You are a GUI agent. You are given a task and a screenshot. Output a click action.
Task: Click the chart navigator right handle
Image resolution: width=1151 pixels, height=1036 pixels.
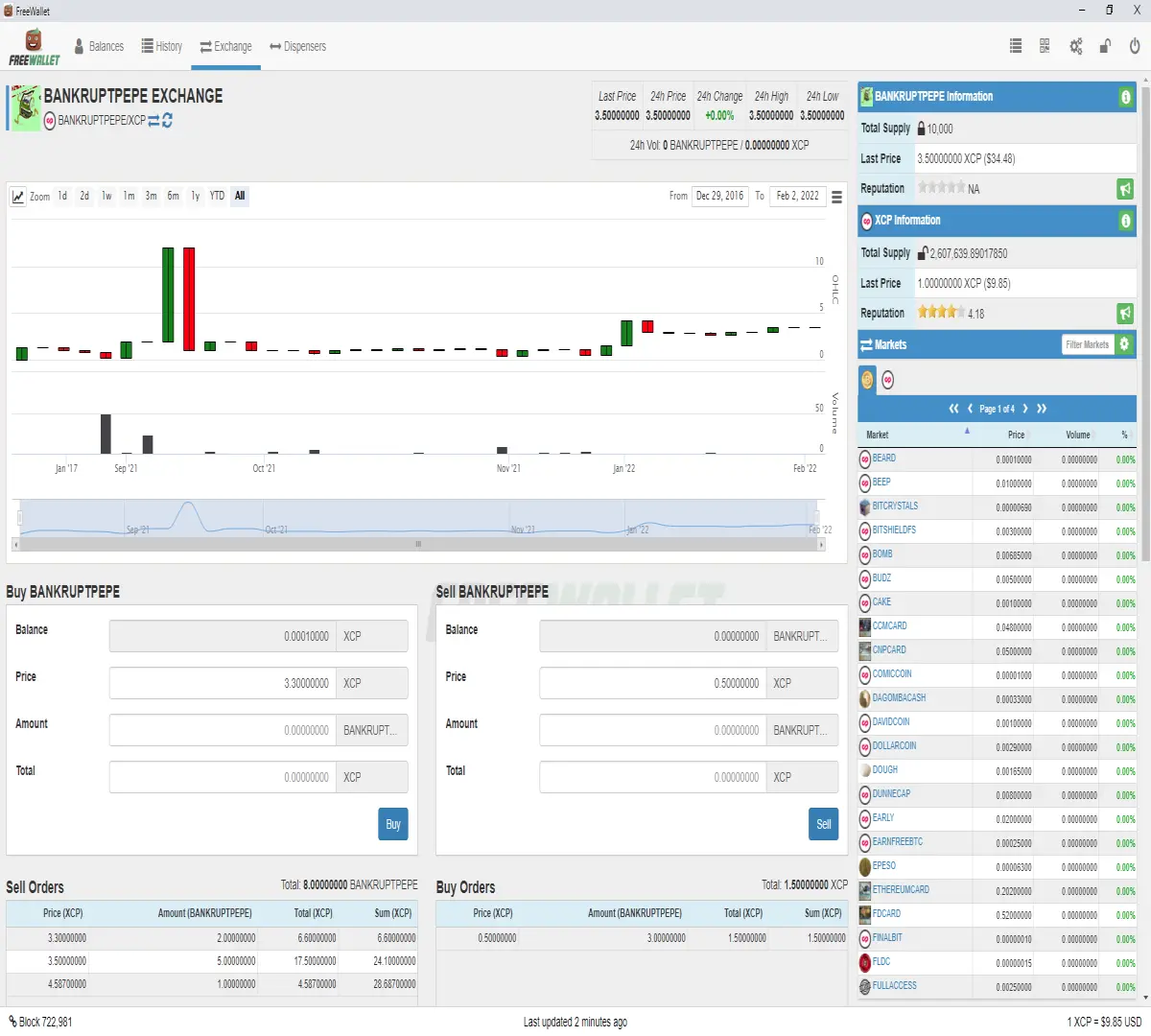coord(818,518)
